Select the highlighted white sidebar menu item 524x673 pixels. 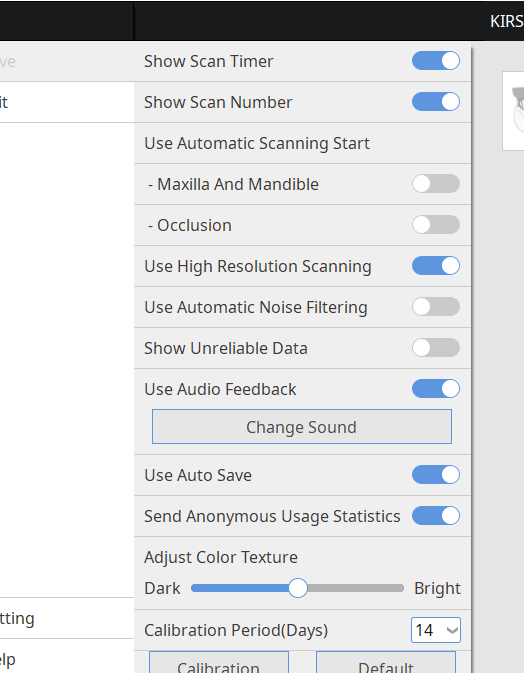[67, 102]
